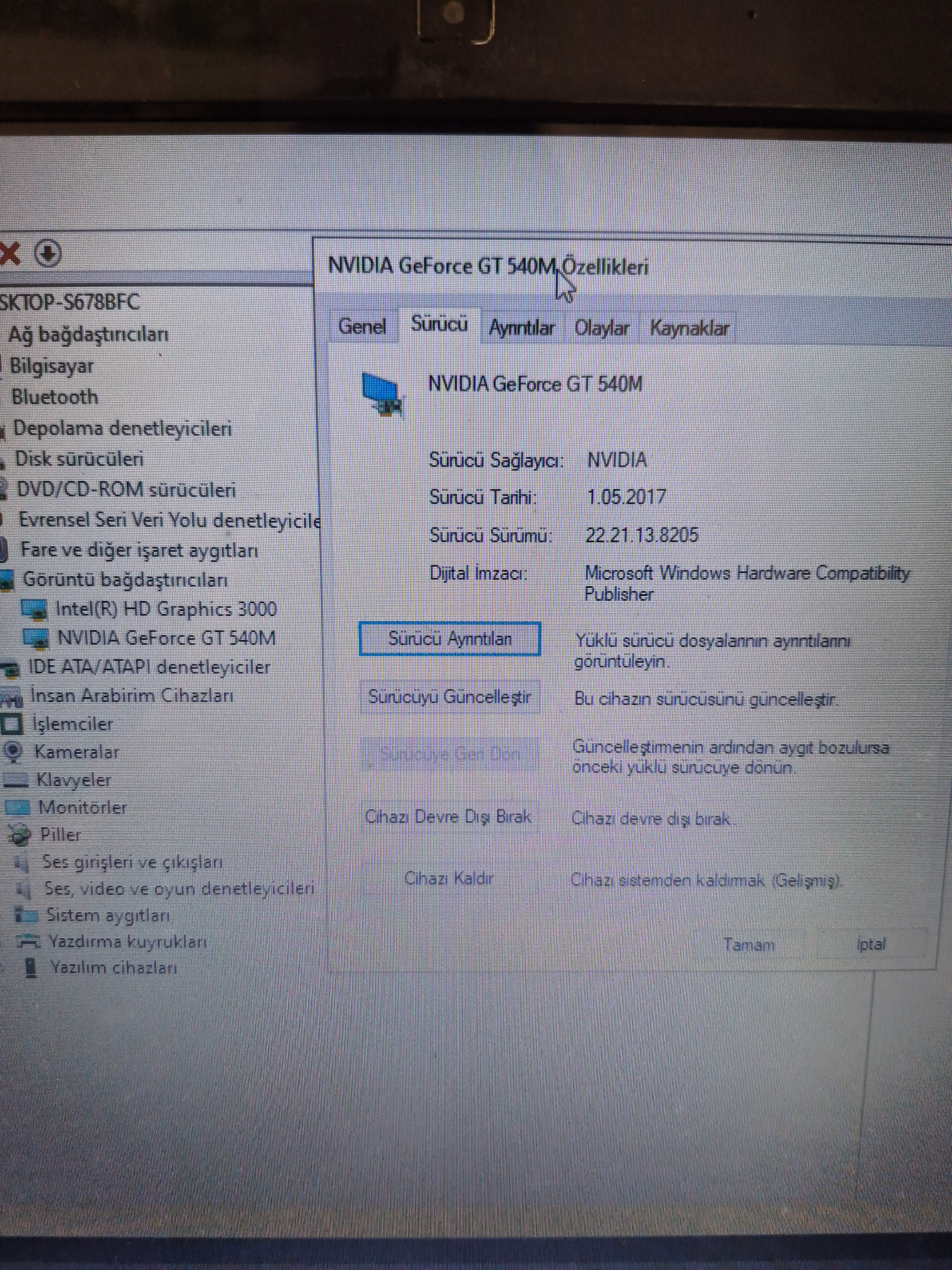Select Evrensel Seri Veri Yolu denetleyicileri

click(170, 520)
